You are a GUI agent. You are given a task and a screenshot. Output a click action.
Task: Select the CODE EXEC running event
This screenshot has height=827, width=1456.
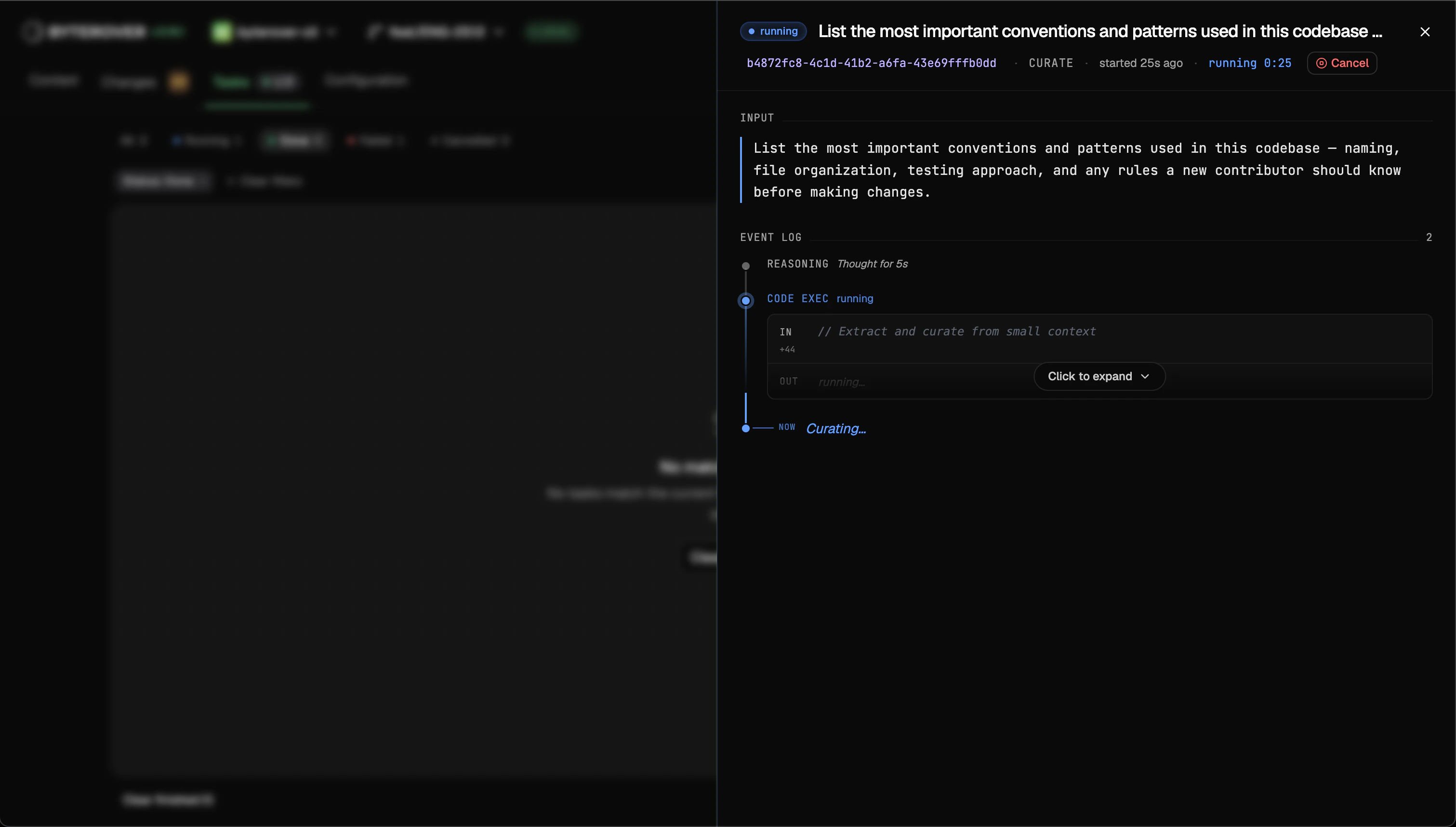coord(820,298)
